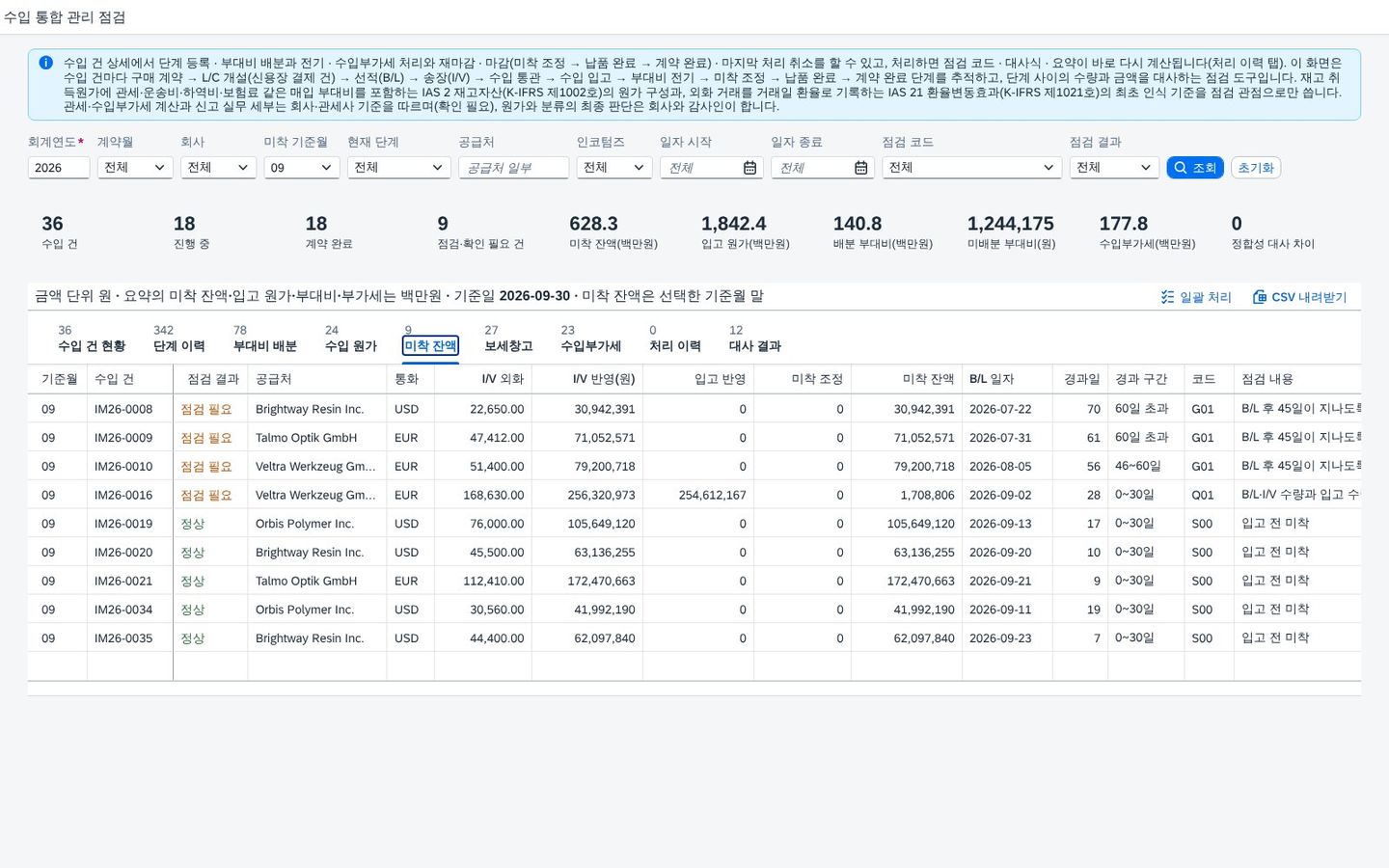Expand the 점검 결과 filter dropdown
1389x868 pixels.
[1114, 168]
